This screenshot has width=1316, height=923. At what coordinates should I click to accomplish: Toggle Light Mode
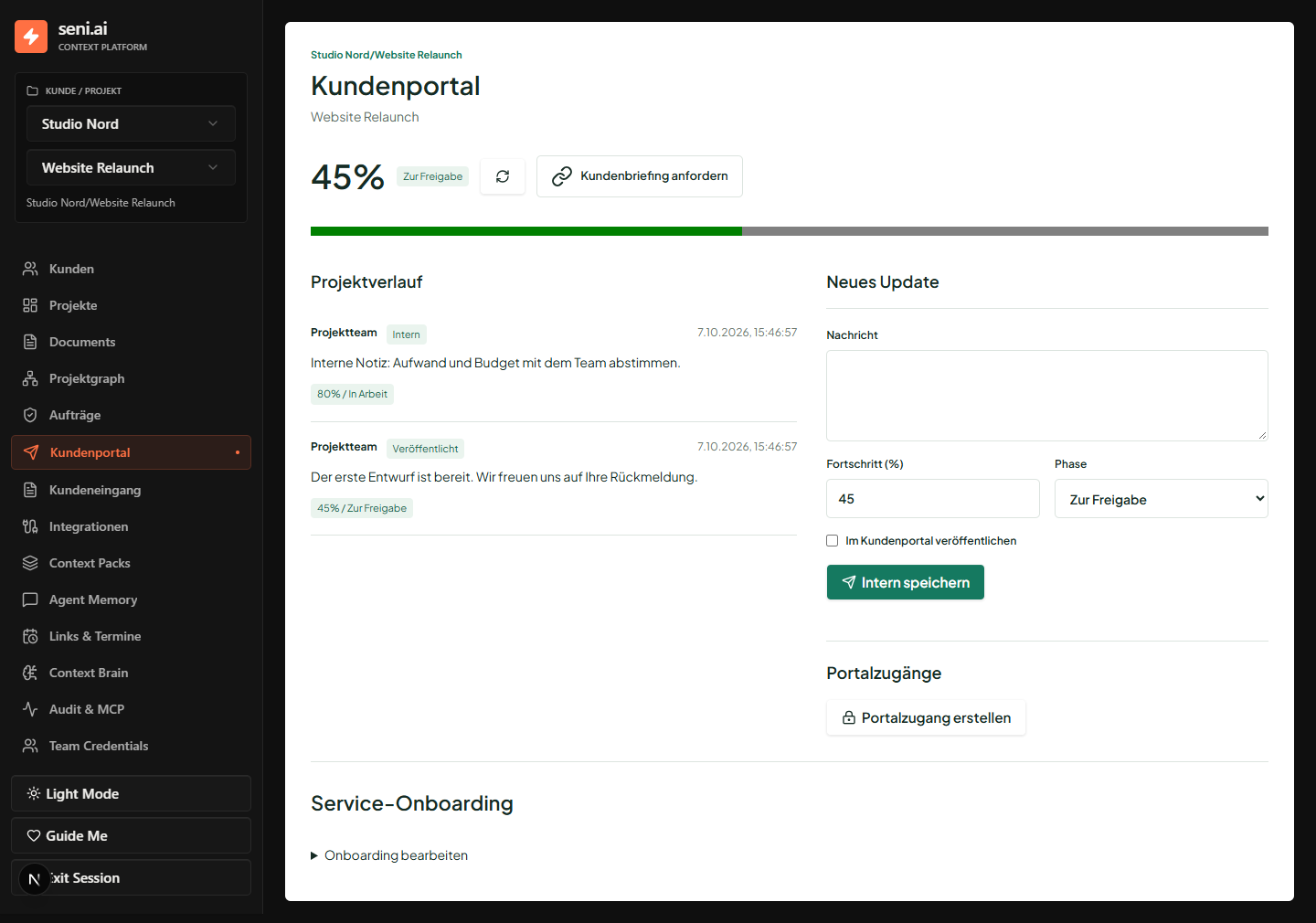tap(131, 793)
